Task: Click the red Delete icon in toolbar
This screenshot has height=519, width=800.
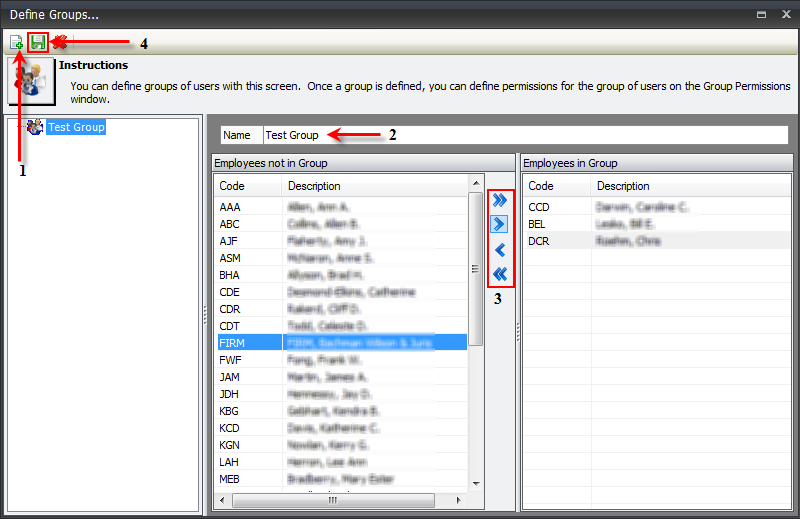Action: (60, 42)
